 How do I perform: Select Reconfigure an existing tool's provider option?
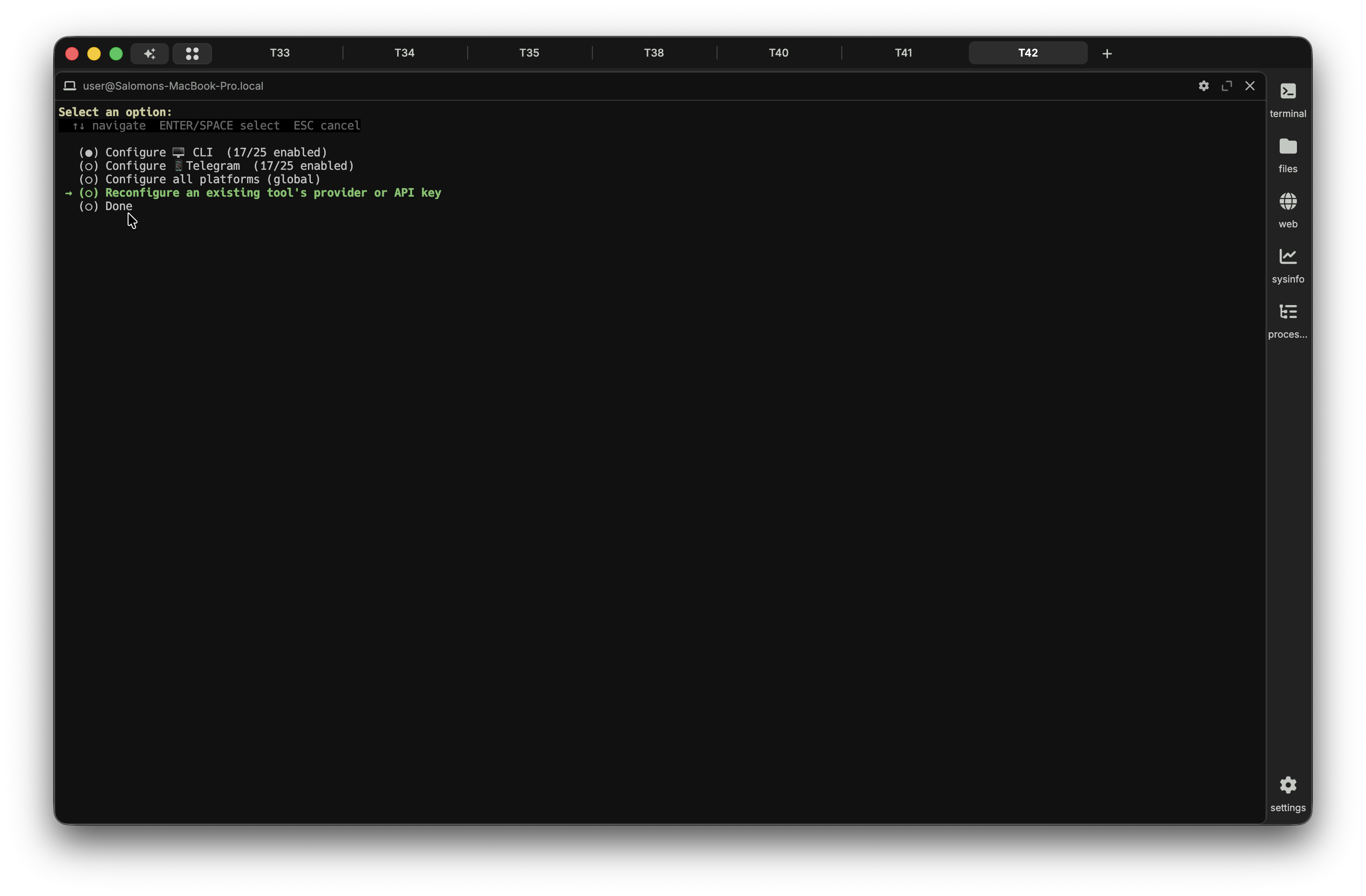click(260, 192)
